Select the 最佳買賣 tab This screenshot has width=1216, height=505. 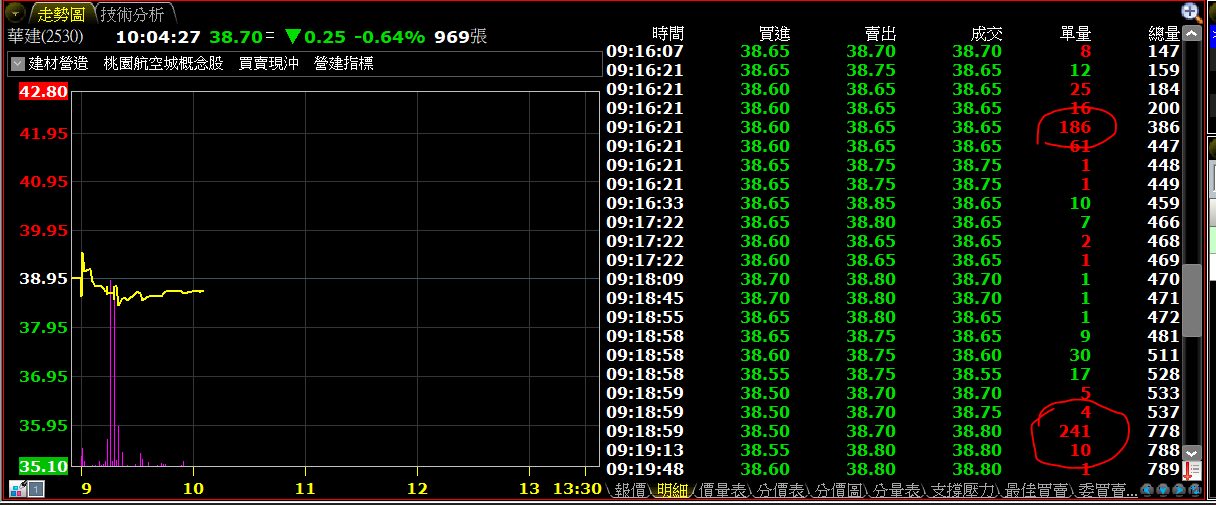pyautogui.click(x=1018, y=490)
